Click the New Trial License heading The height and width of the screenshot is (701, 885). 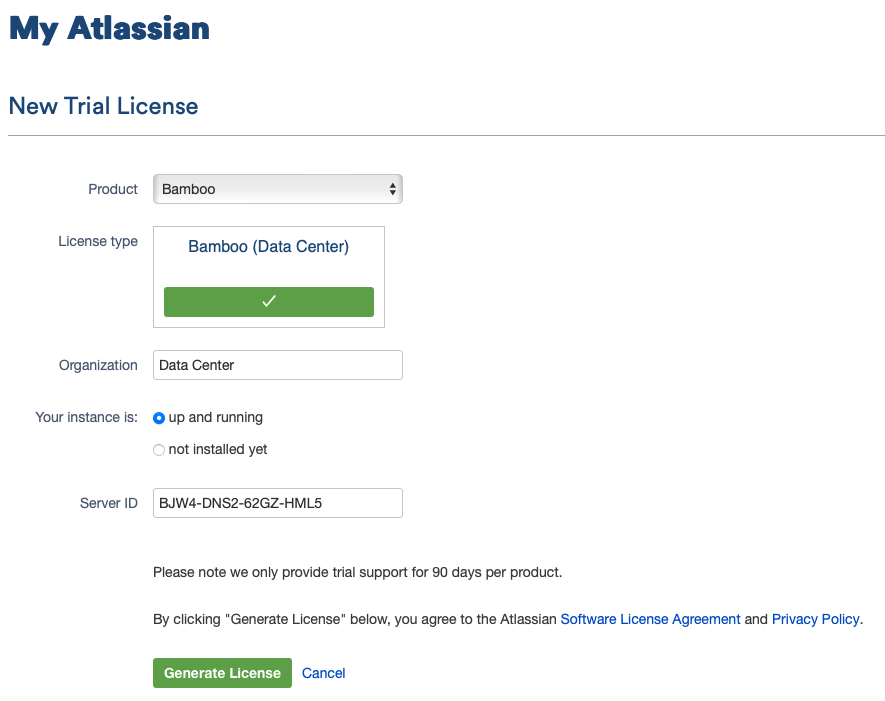tap(103, 106)
